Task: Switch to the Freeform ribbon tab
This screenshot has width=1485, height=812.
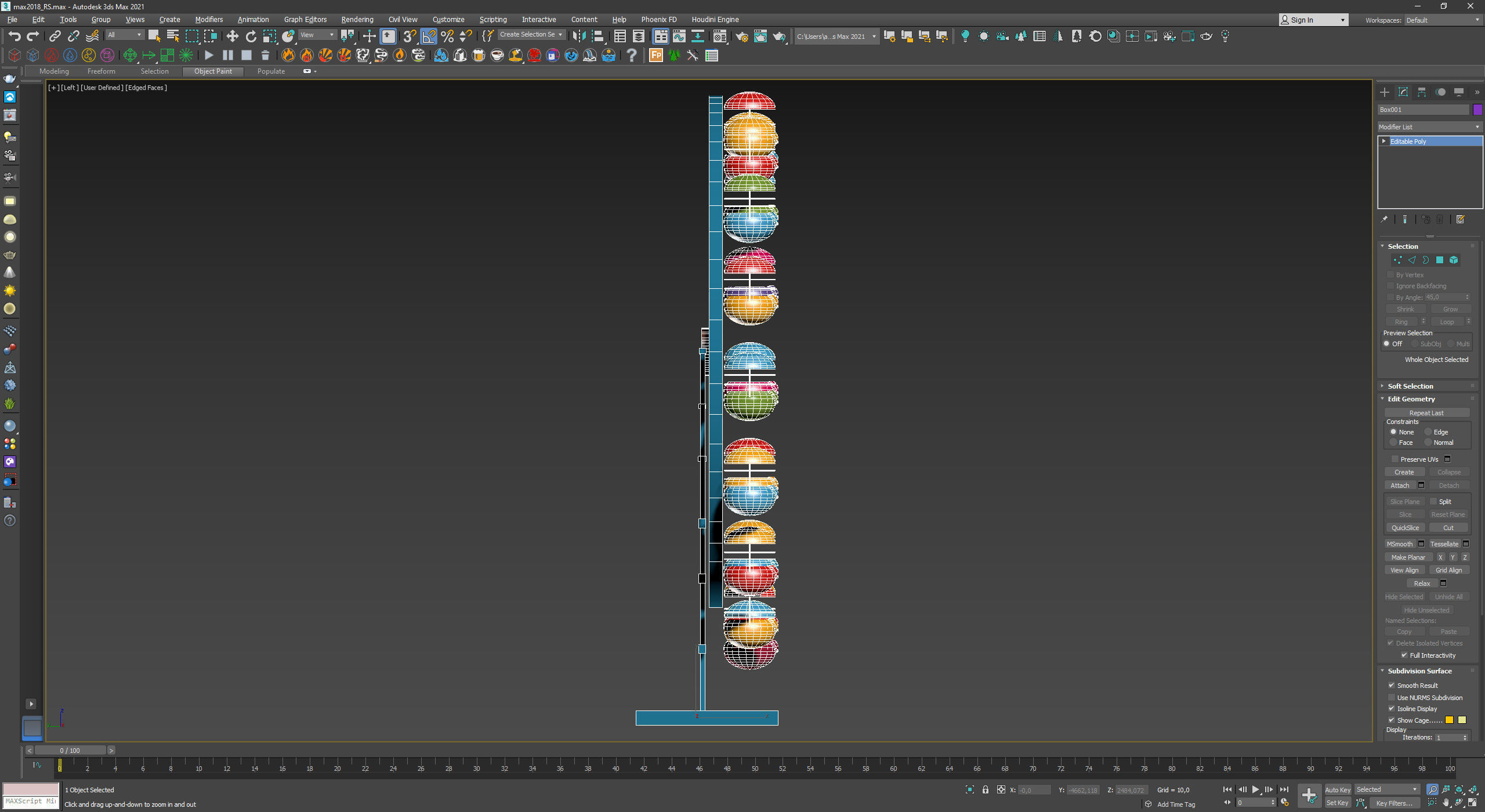Action: click(x=102, y=71)
